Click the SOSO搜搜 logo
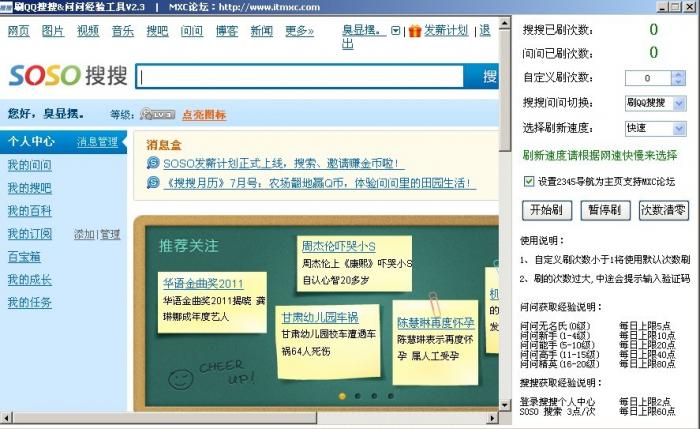The width and height of the screenshot is (700, 429). point(68,75)
